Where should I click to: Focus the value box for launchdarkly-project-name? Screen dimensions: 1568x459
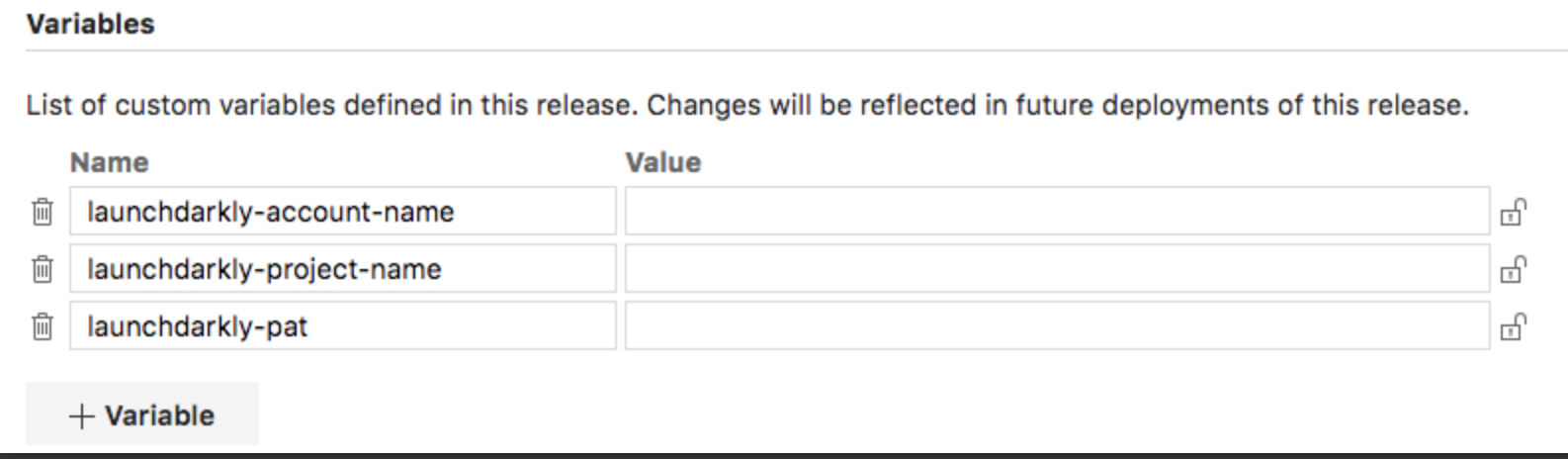pos(1056,269)
